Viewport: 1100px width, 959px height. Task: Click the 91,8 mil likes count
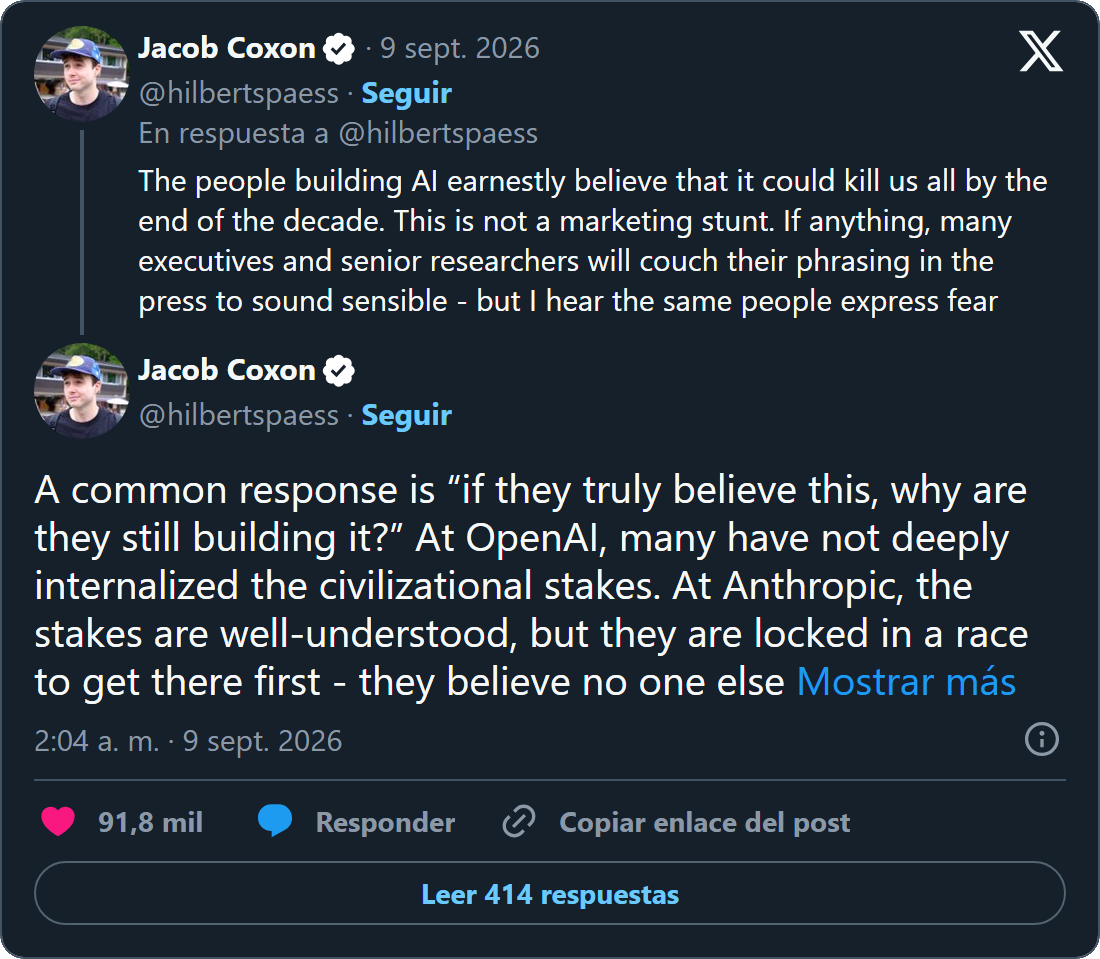pyautogui.click(x=150, y=822)
